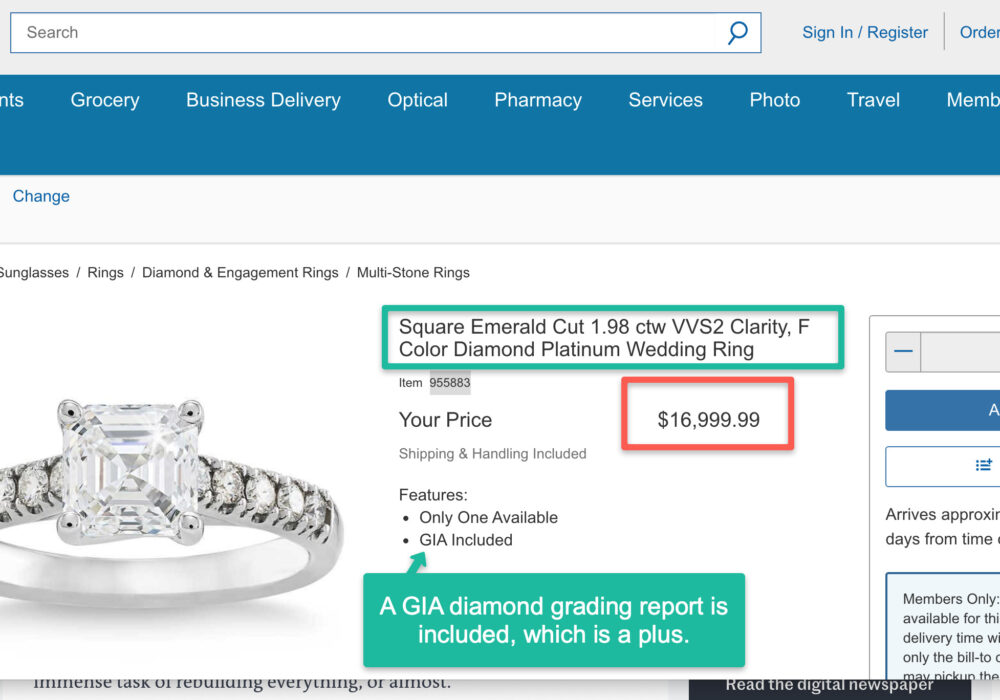Select the Multi-Stone Rings breadcrumb
The image size is (1000, 700).
pos(413,272)
